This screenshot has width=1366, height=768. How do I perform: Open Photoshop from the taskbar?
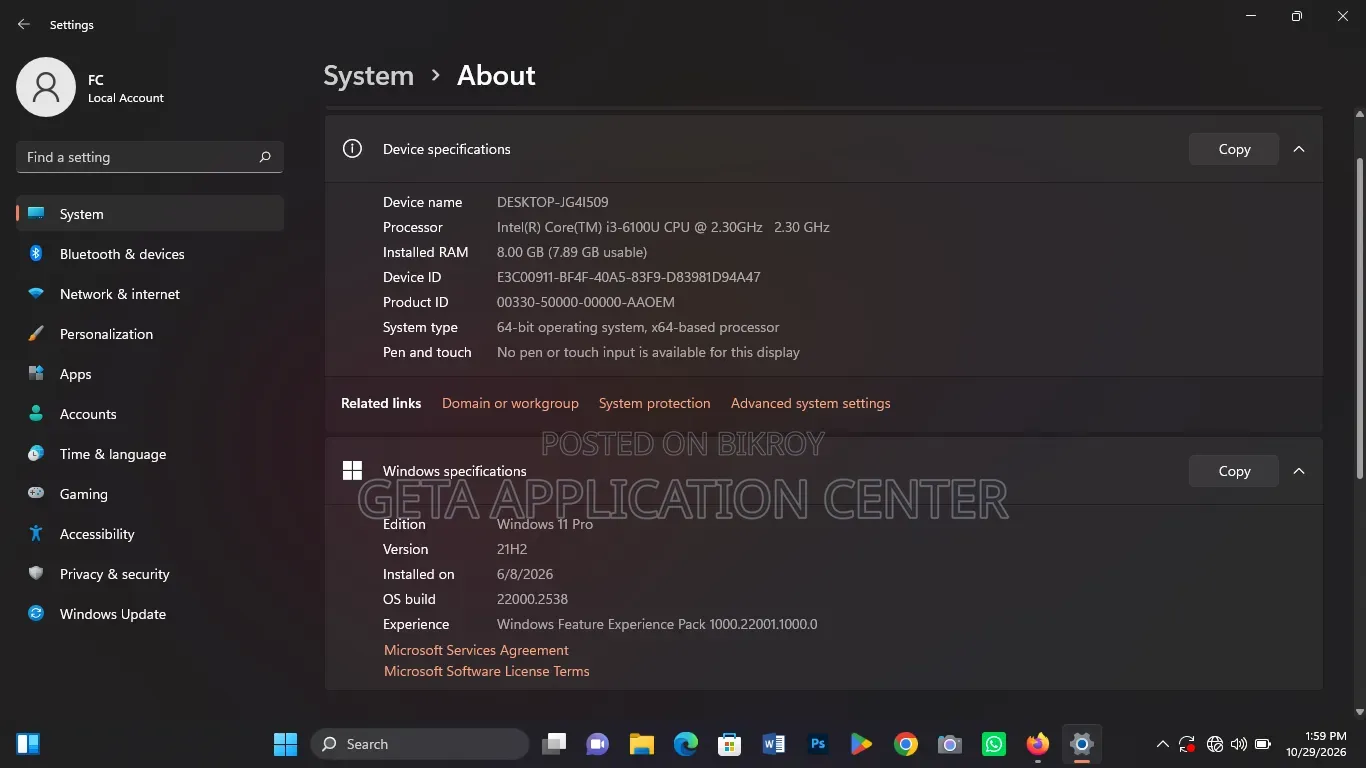tap(817, 744)
